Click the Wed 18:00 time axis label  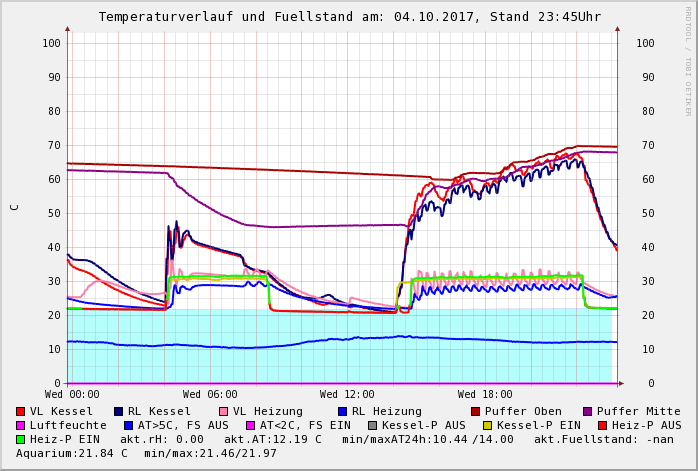[x=485, y=395]
